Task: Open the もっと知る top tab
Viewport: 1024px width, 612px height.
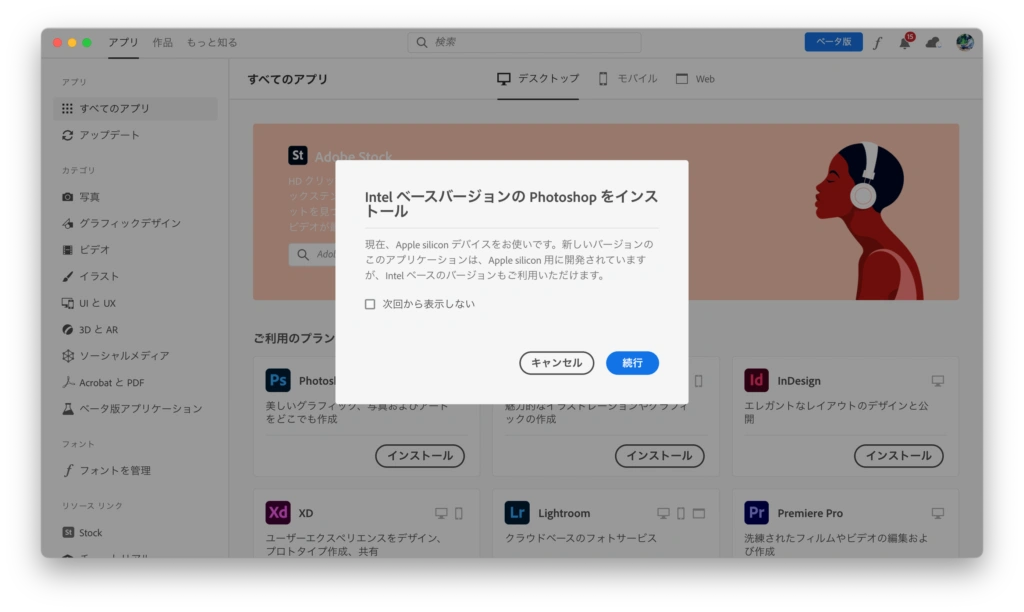Action: (x=212, y=42)
